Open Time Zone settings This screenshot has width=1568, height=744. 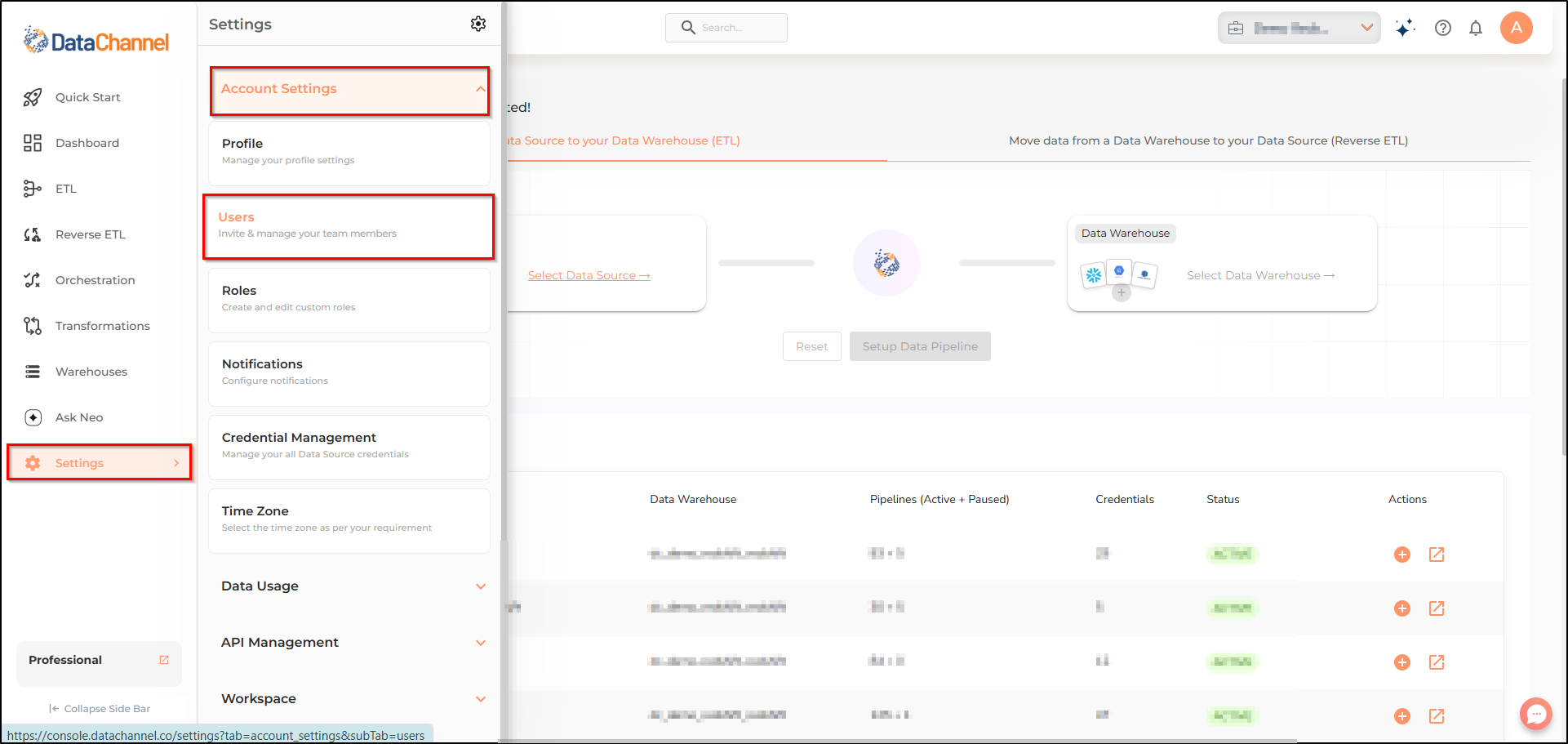(349, 521)
